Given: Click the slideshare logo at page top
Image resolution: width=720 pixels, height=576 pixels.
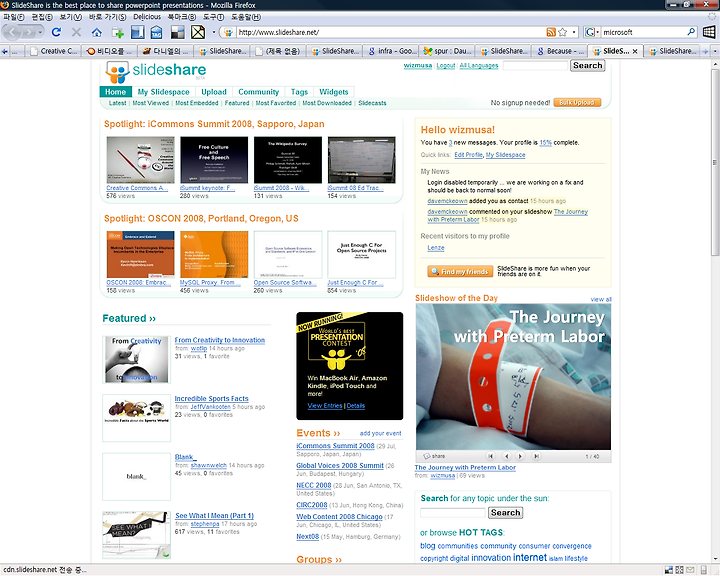Looking at the screenshot, I should (156, 72).
